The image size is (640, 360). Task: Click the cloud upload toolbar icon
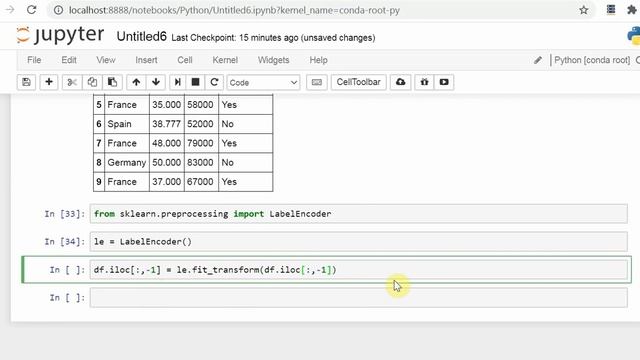click(x=400, y=82)
